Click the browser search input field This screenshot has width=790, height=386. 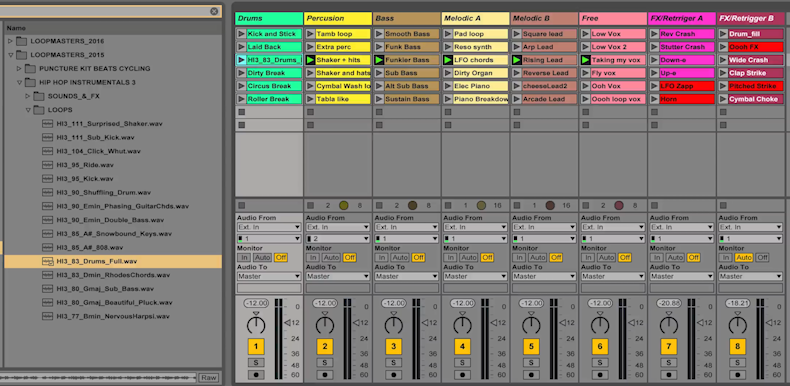pos(104,11)
